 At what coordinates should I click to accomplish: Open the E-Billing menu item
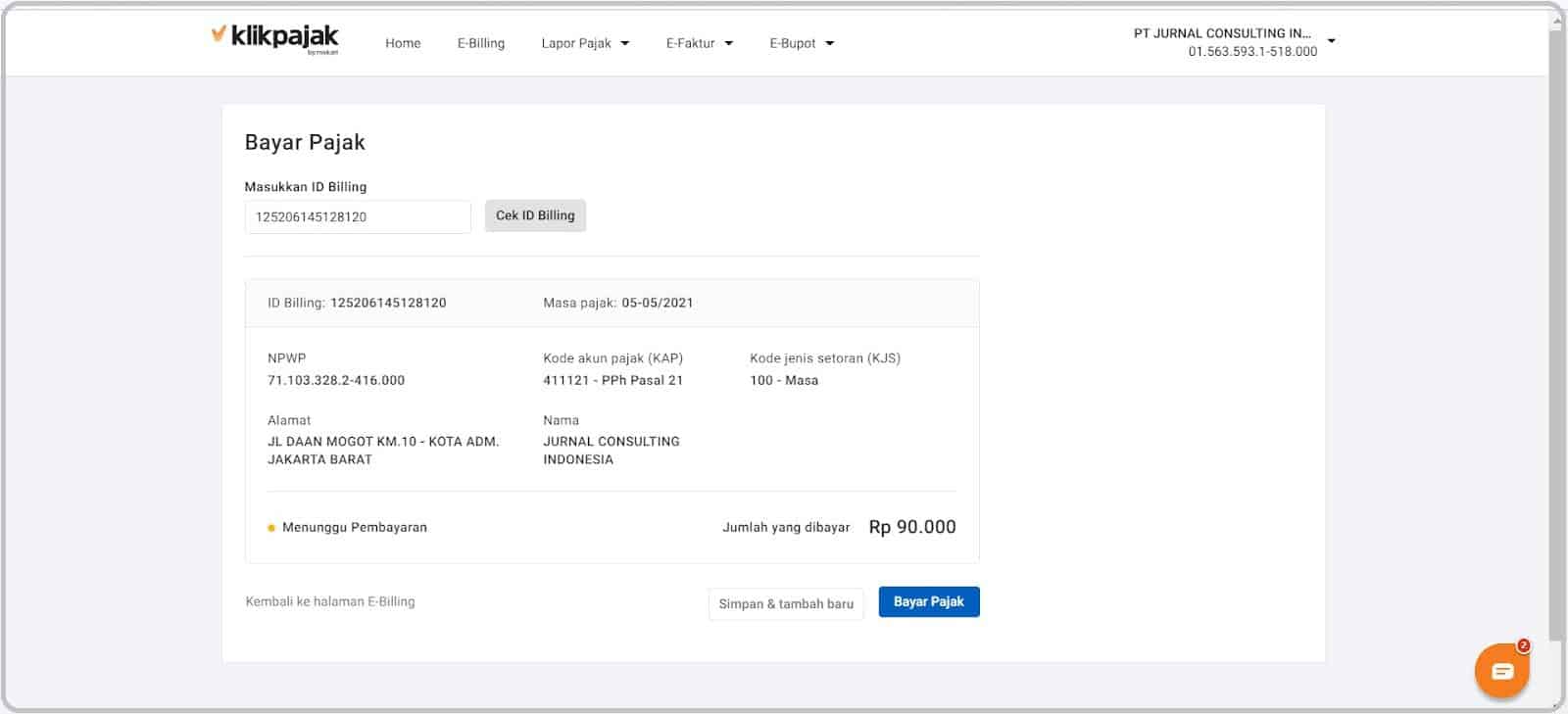(x=481, y=43)
